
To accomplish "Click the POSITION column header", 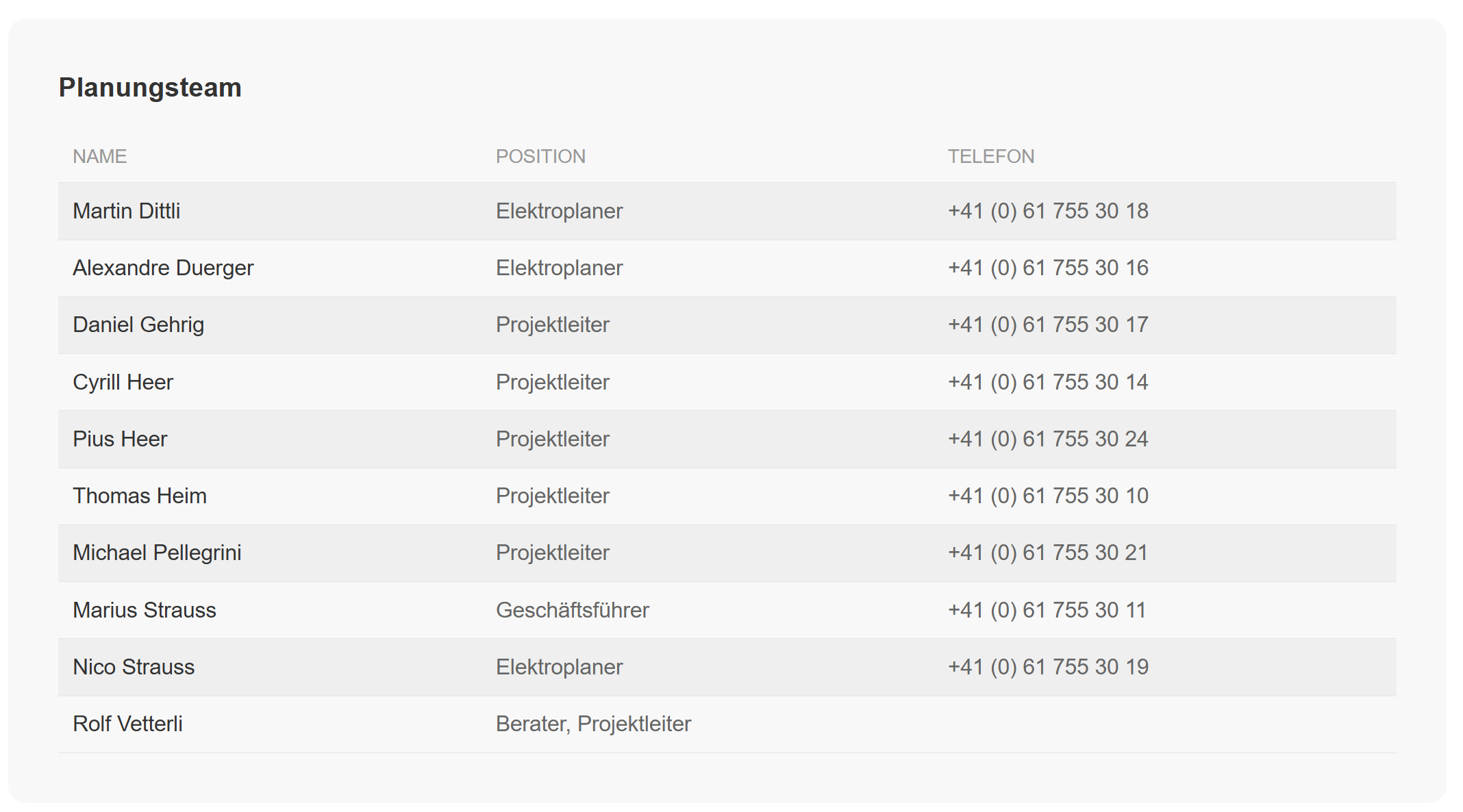I will [540, 157].
